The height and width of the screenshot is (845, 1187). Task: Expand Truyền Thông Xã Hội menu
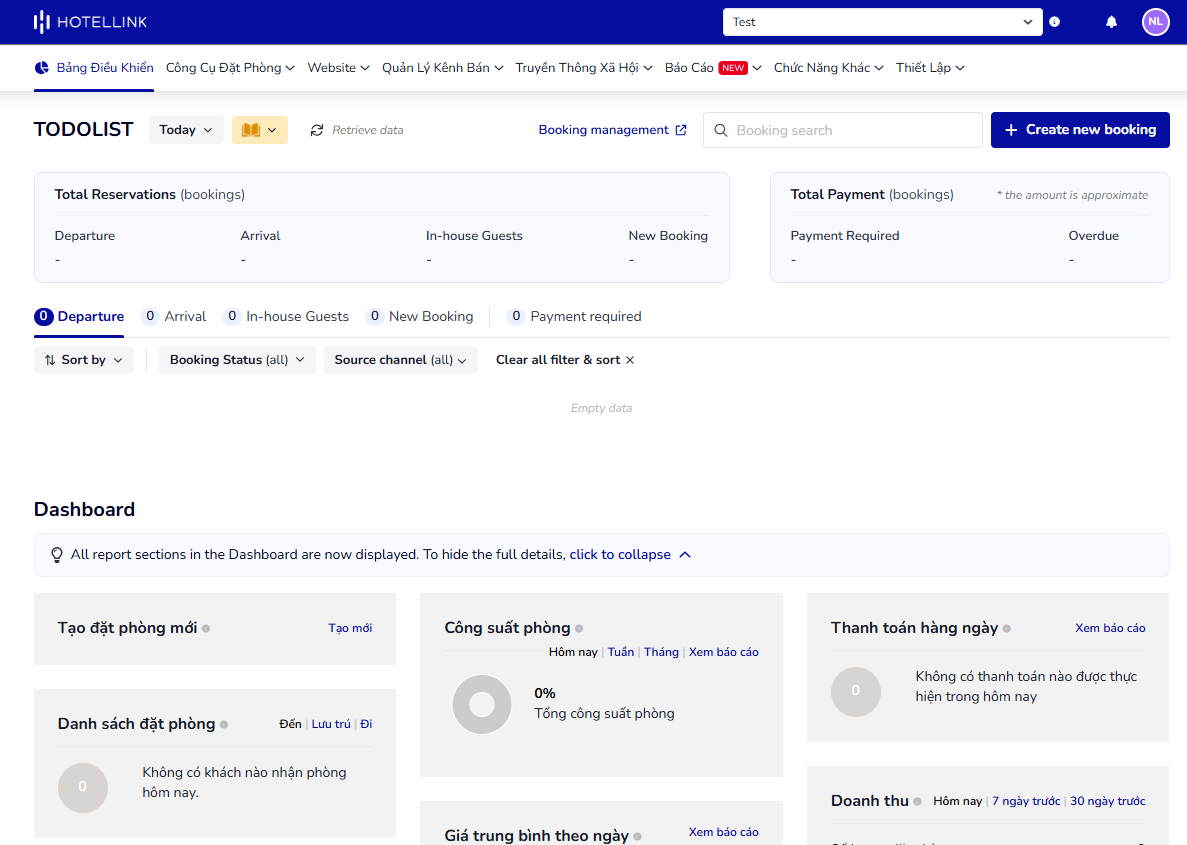[584, 67]
